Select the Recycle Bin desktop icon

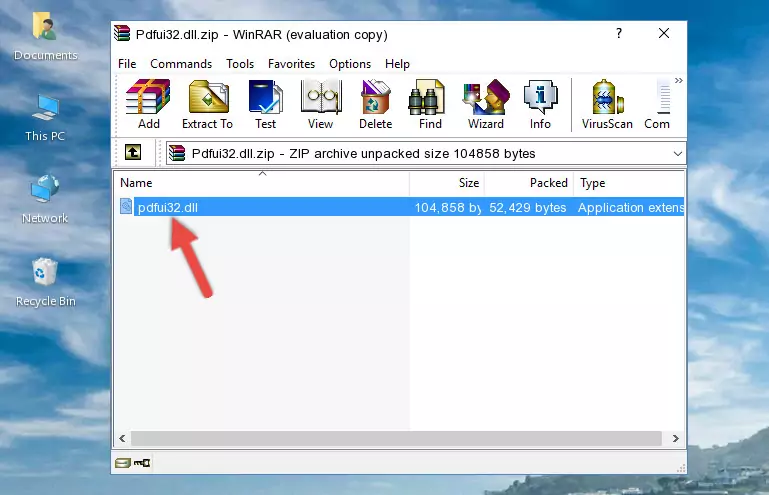tap(46, 282)
